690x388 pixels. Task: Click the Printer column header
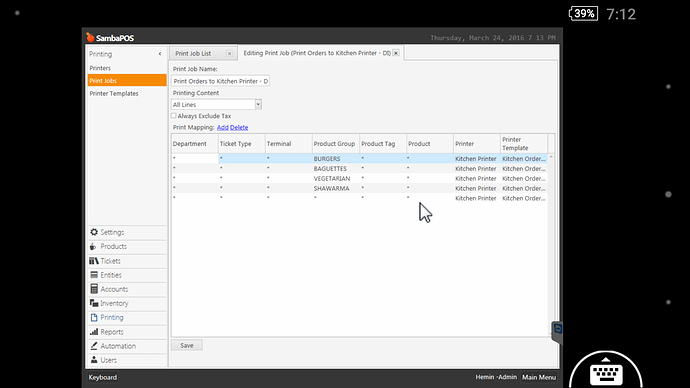[x=477, y=144]
